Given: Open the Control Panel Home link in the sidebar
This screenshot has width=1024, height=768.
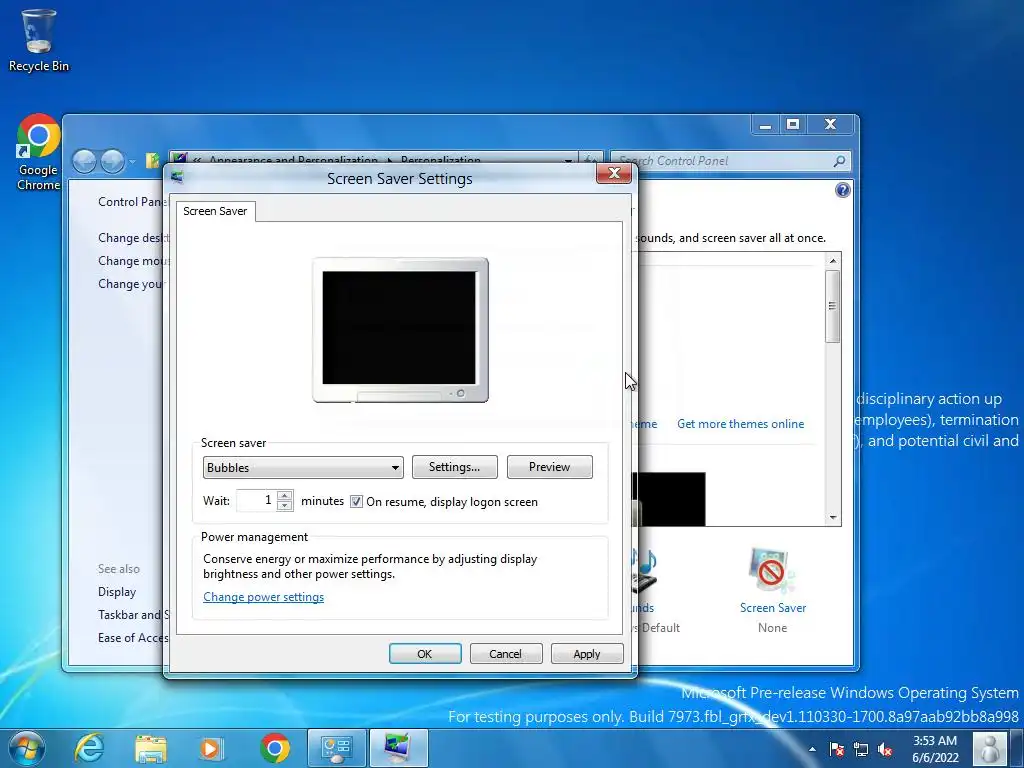Looking at the screenshot, I should pos(133,202).
